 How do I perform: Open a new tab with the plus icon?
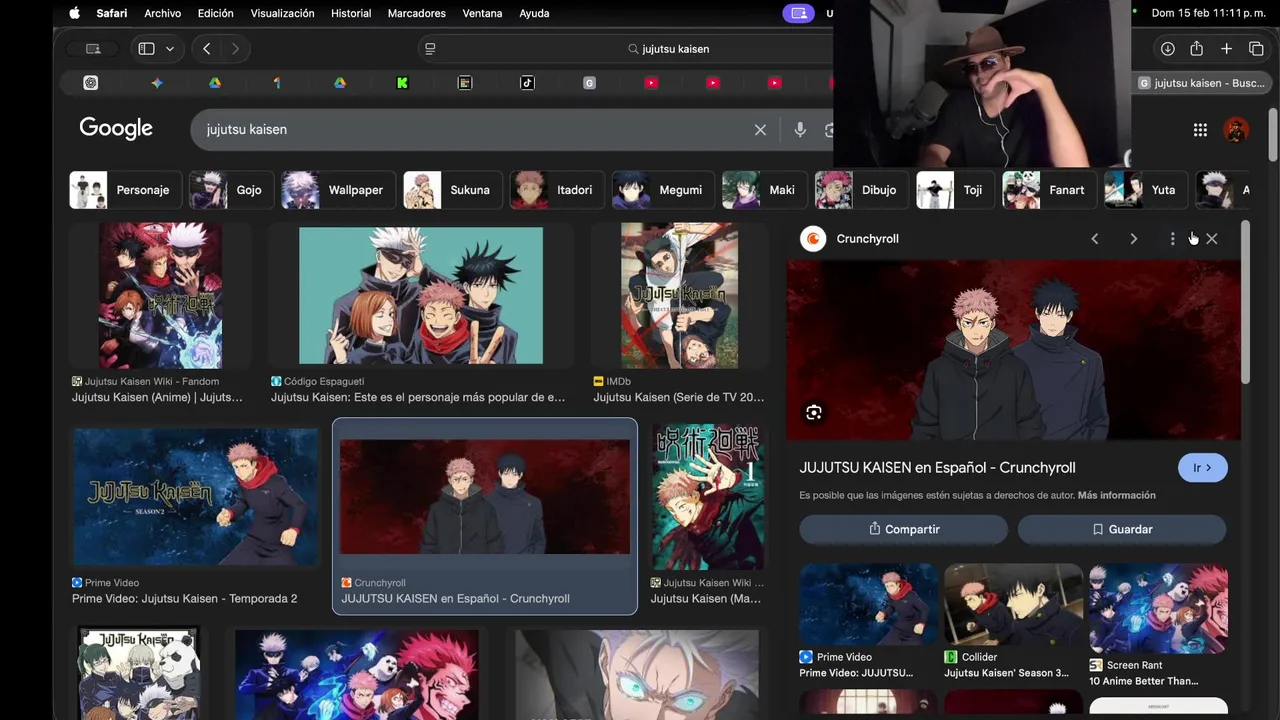(1226, 49)
